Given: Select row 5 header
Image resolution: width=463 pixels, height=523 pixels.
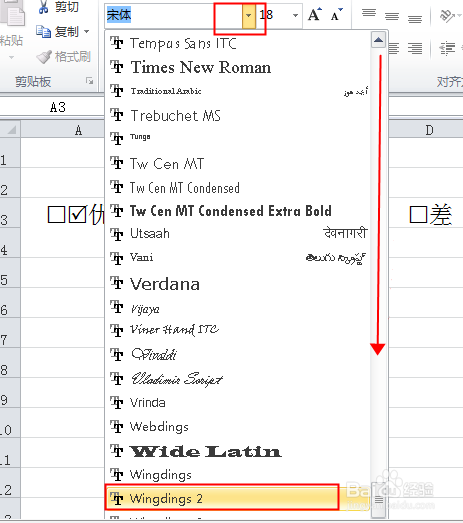Looking at the screenshot, I should (x=10, y=273).
